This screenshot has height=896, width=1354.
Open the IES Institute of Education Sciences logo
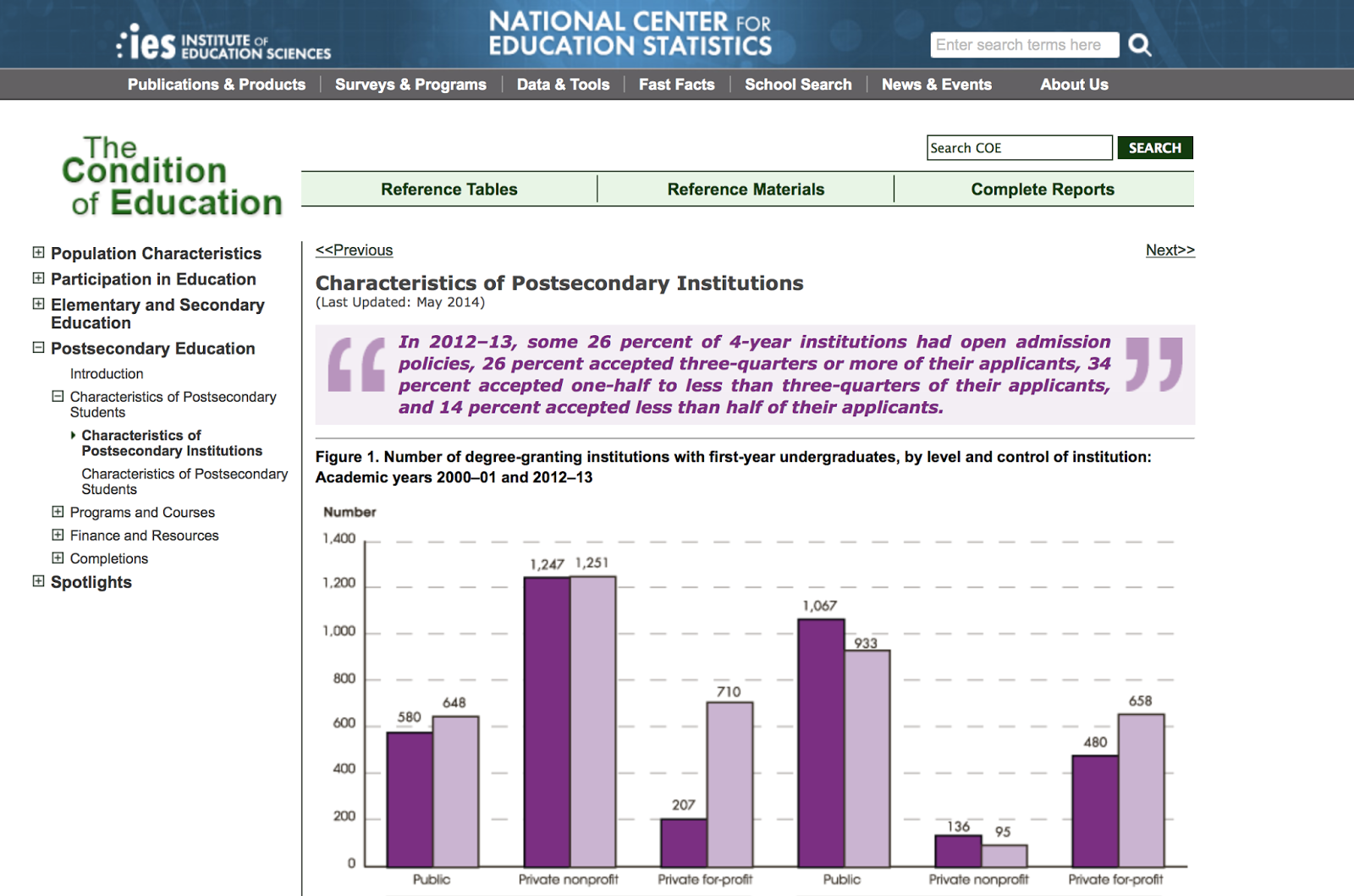223,43
